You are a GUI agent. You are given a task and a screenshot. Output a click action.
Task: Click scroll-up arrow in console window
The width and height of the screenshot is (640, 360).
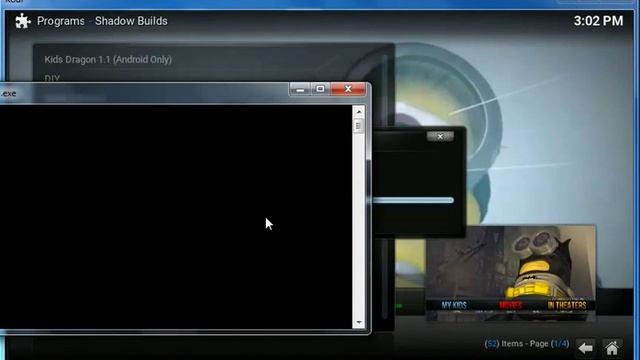click(359, 111)
